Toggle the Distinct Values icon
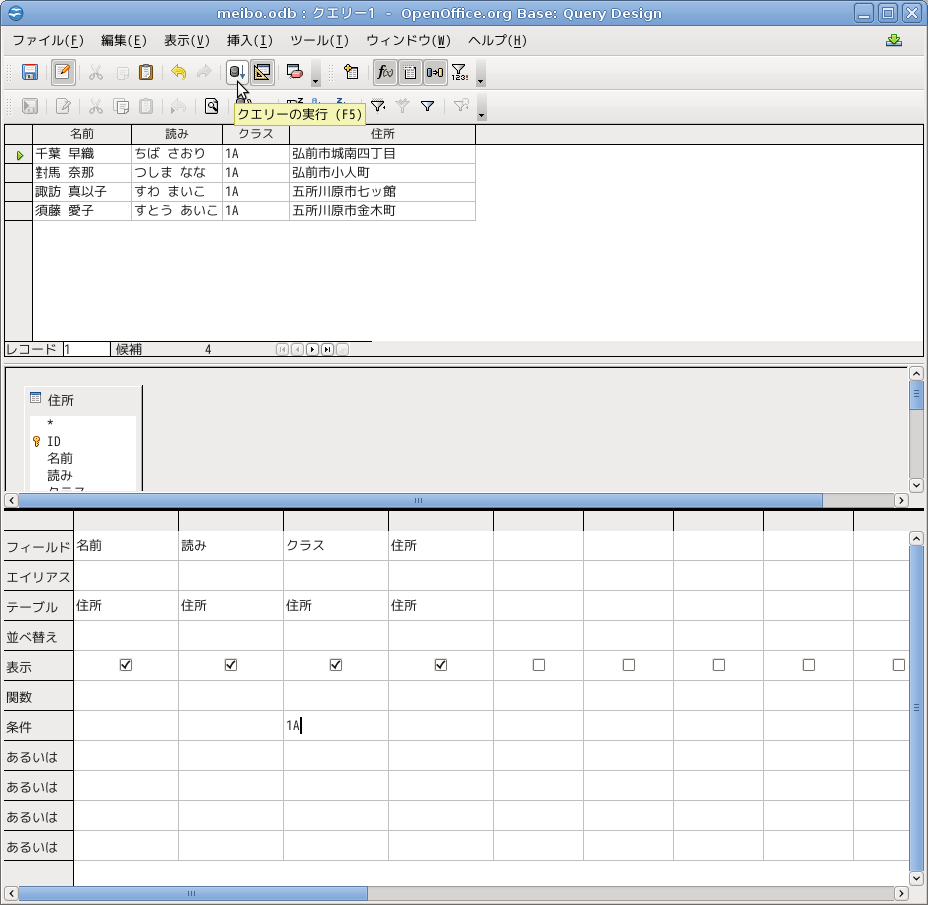The width and height of the screenshot is (928, 905). (x=460, y=73)
